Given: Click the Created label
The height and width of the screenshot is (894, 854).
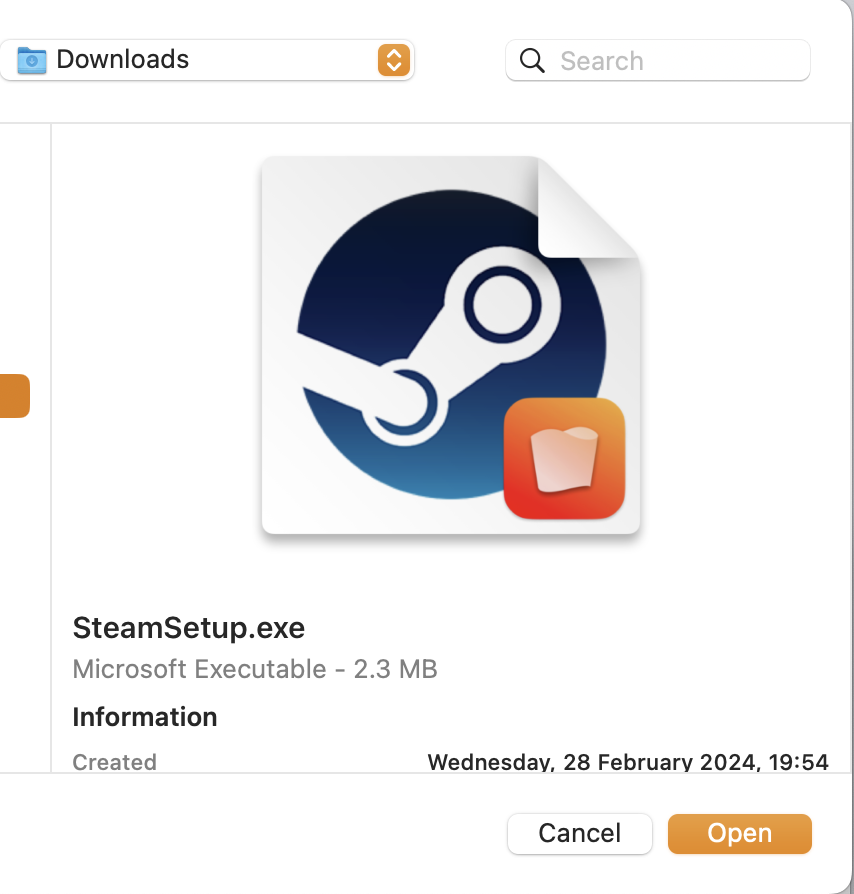Looking at the screenshot, I should point(114,762).
